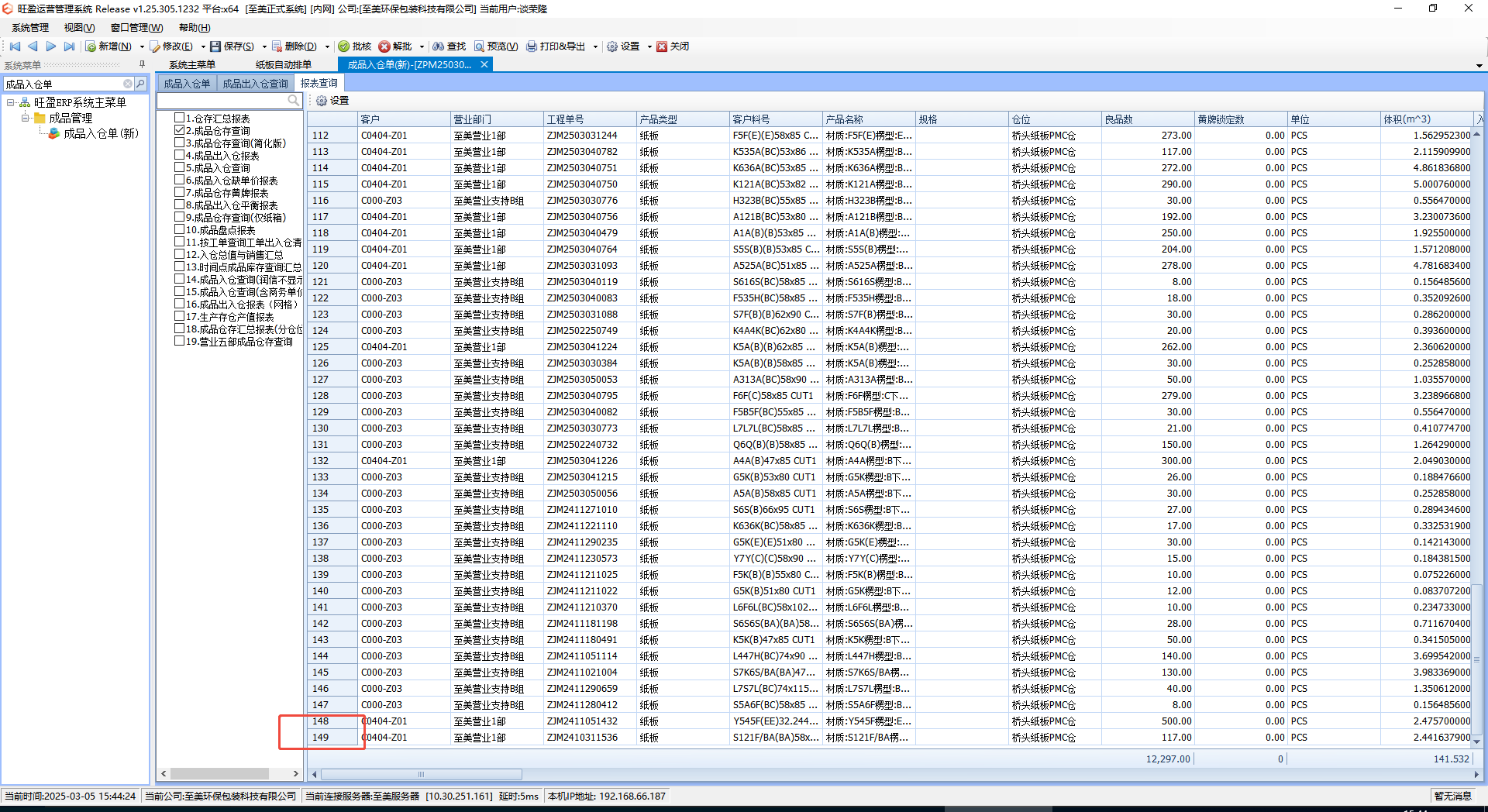Click the 修改(E) edit pencil icon

click(x=155, y=46)
